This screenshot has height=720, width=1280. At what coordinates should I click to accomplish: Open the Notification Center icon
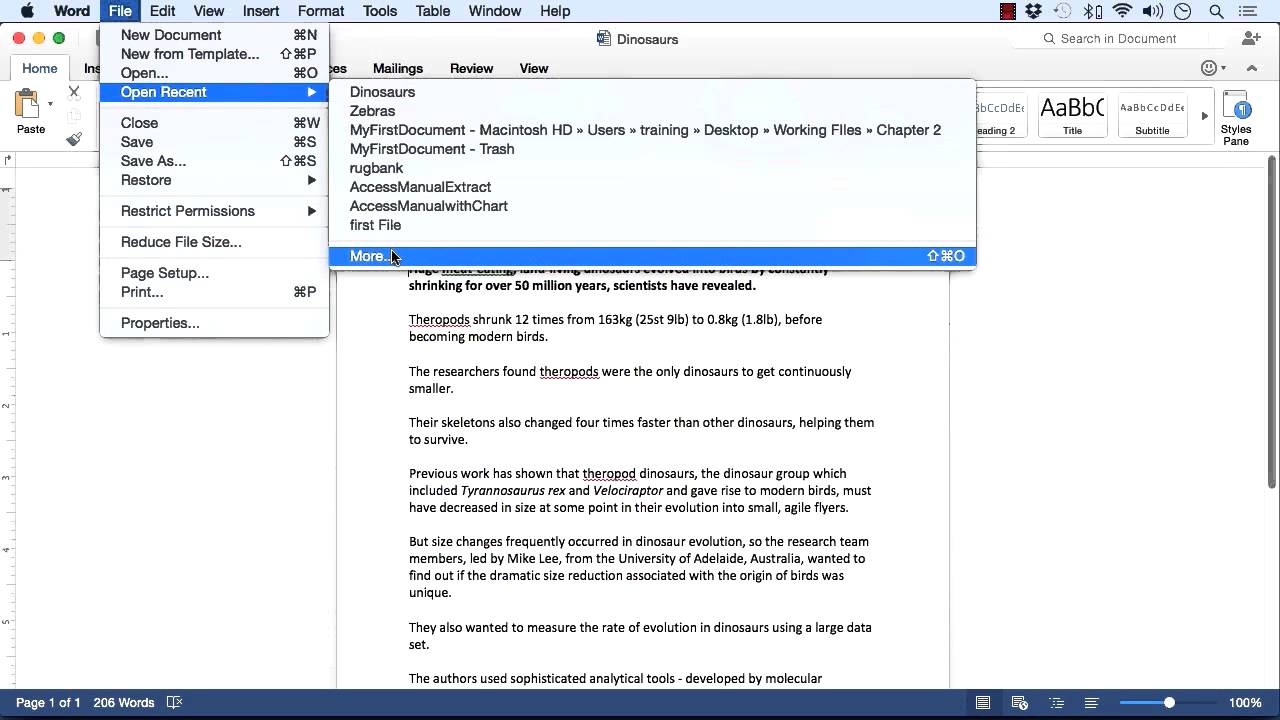click(1250, 11)
